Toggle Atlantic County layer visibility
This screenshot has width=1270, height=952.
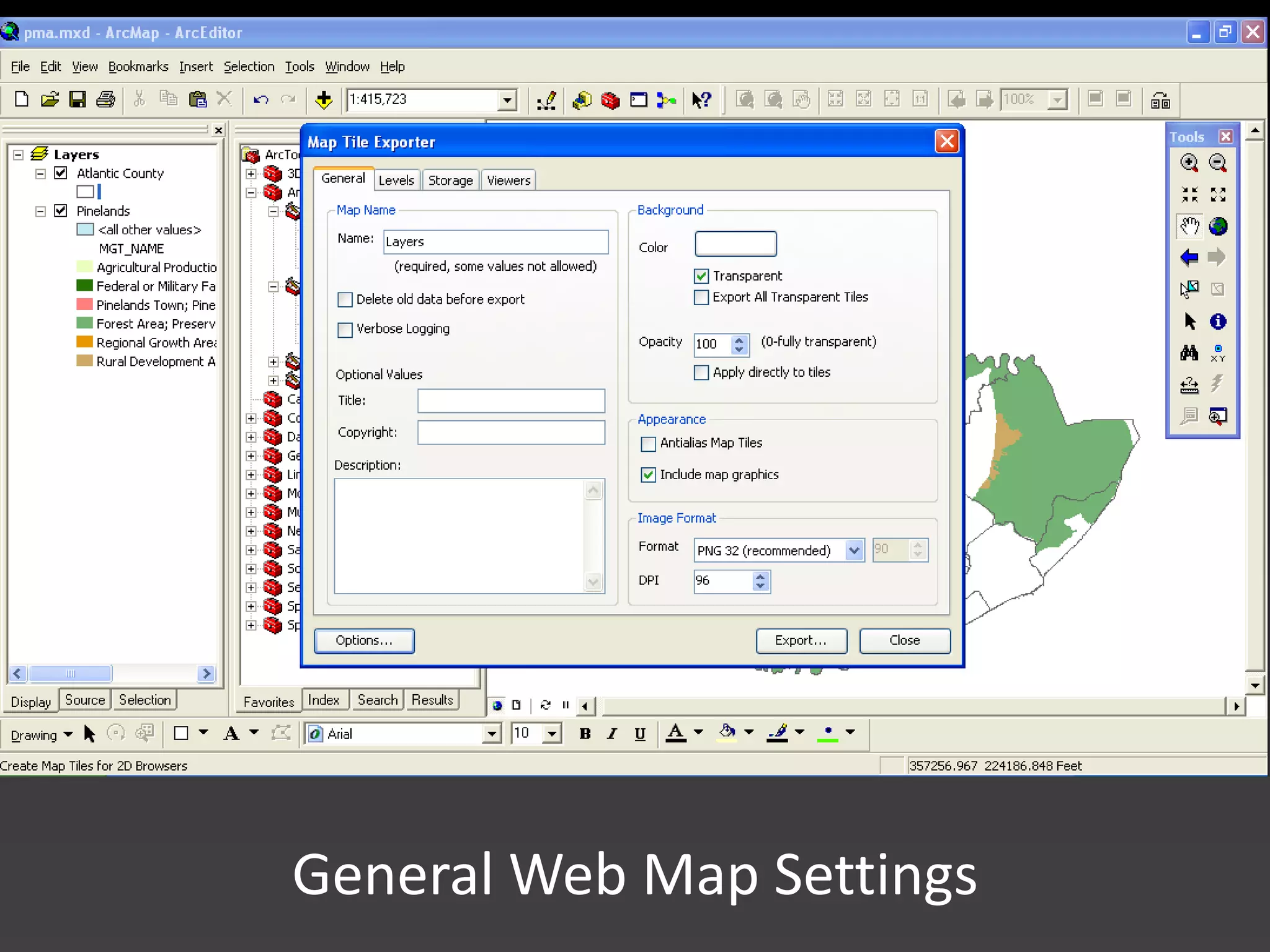pyautogui.click(x=61, y=173)
